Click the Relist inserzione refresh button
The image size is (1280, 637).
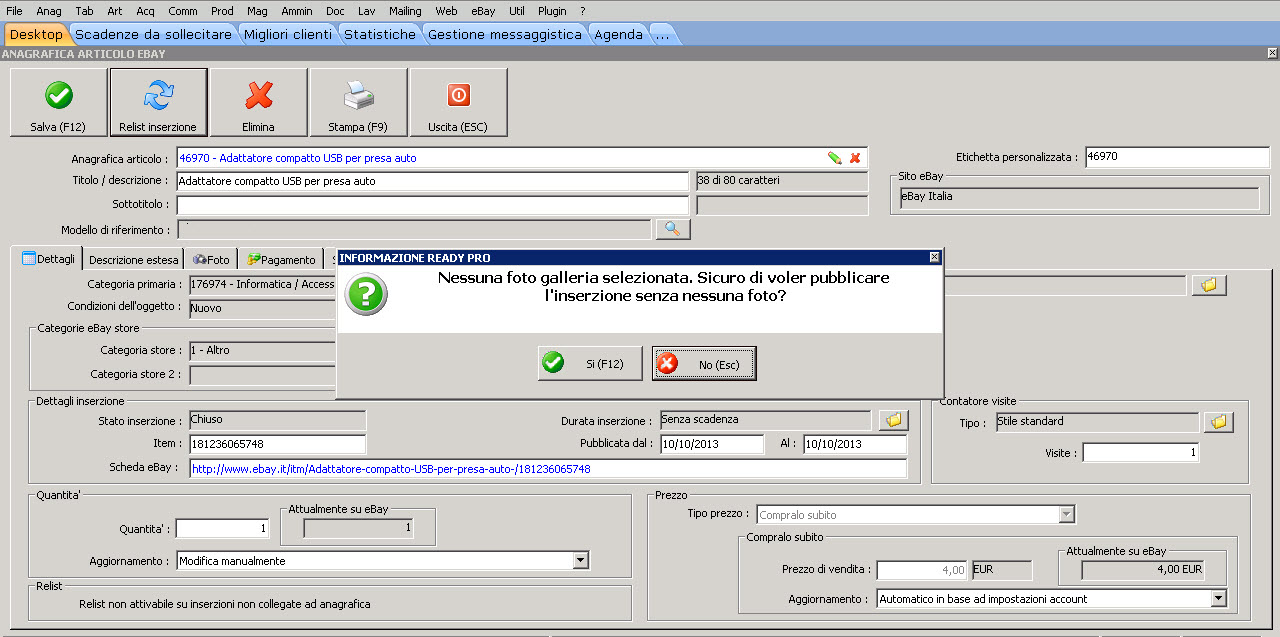(x=158, y=102)
